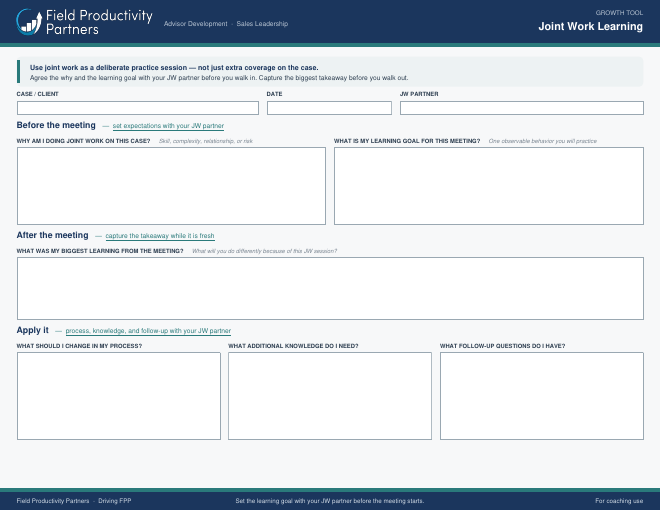Image resolution: width=660 pixels, height=510 pixels.
Task: Click 'process, knowledge, and follow-up' underlined link
Action: pyautogui.click(x=148, y=331)
